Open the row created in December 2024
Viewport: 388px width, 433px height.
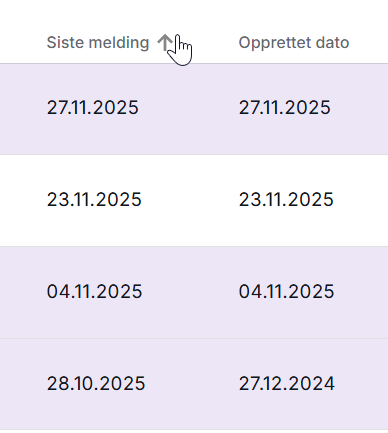coord(194,384)
